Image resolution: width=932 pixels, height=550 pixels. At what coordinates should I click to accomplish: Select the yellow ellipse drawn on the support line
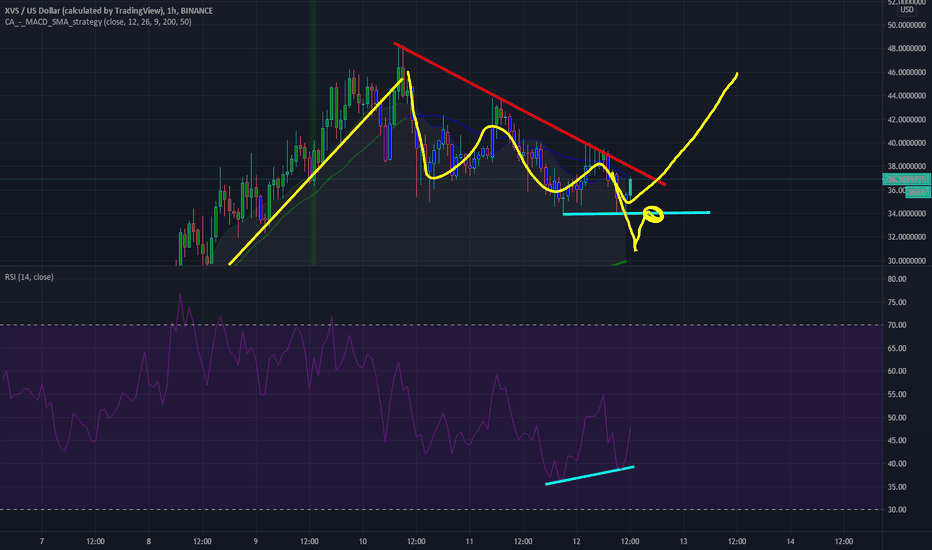[653, 214]
